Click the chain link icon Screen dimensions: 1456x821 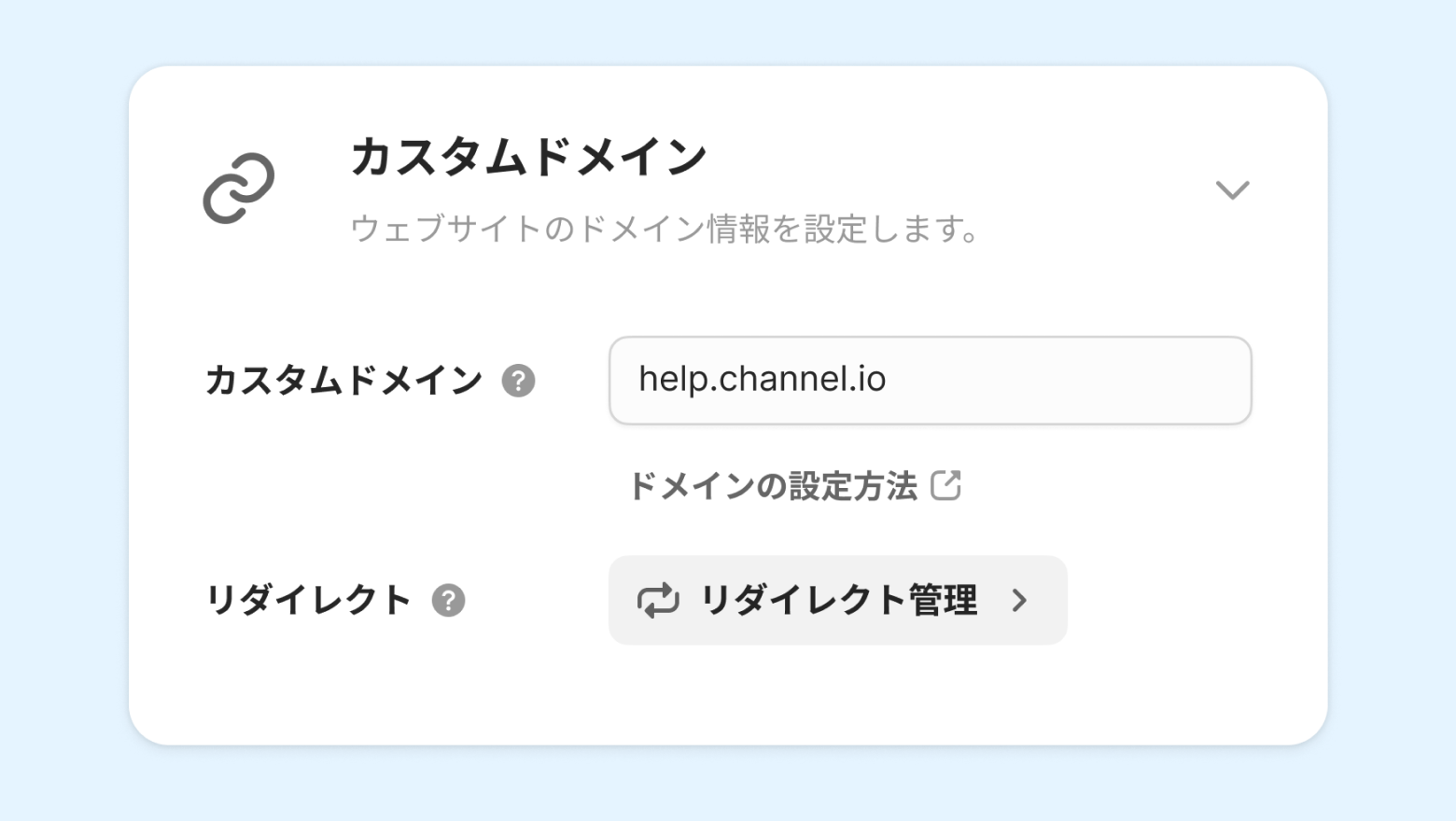239,188
